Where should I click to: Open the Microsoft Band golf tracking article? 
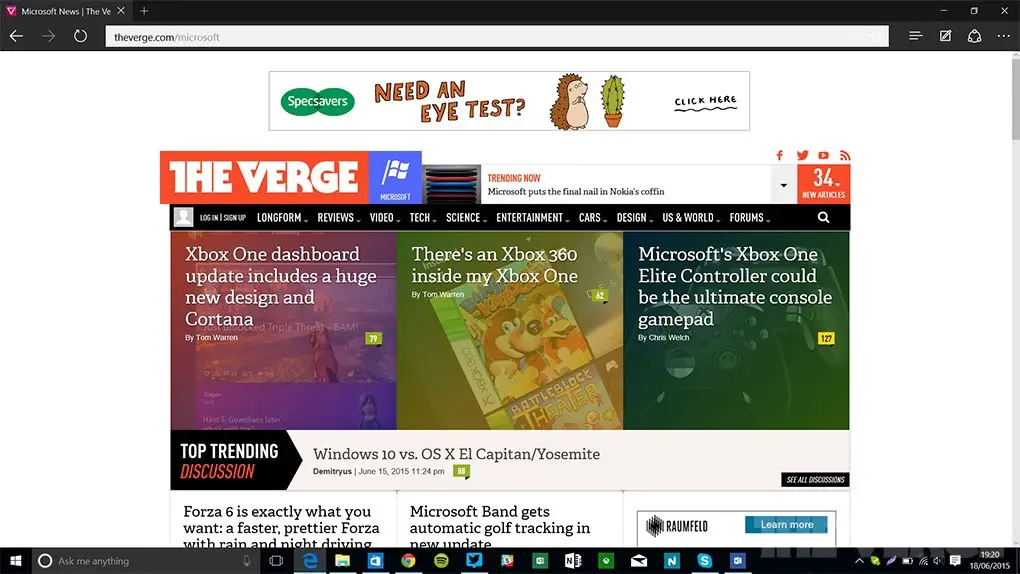point(500,528)
